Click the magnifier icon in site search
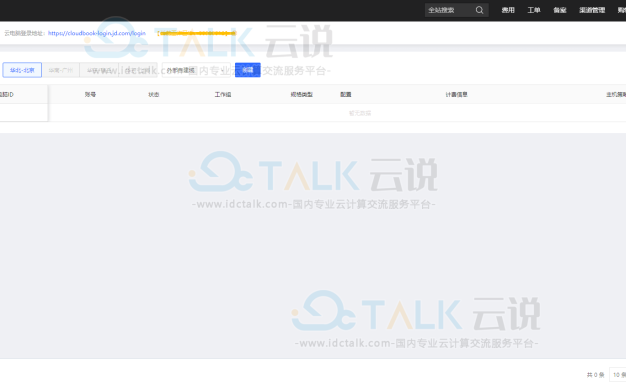 click(479, 10)
